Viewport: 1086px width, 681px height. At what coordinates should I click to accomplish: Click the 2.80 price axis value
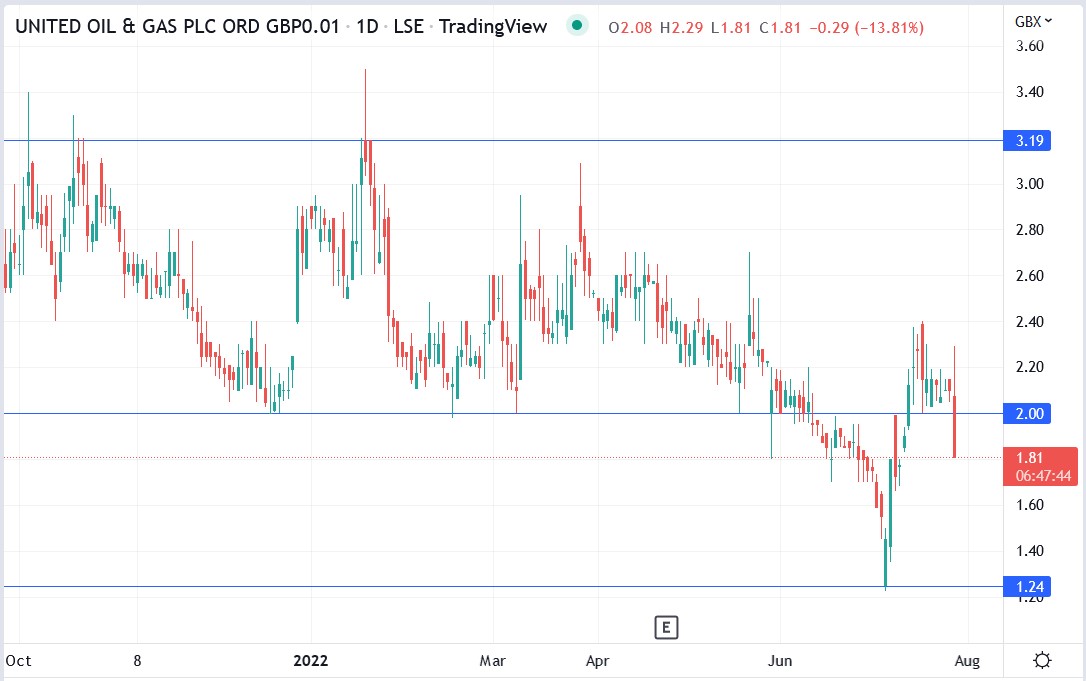[x=1030, y=229]
